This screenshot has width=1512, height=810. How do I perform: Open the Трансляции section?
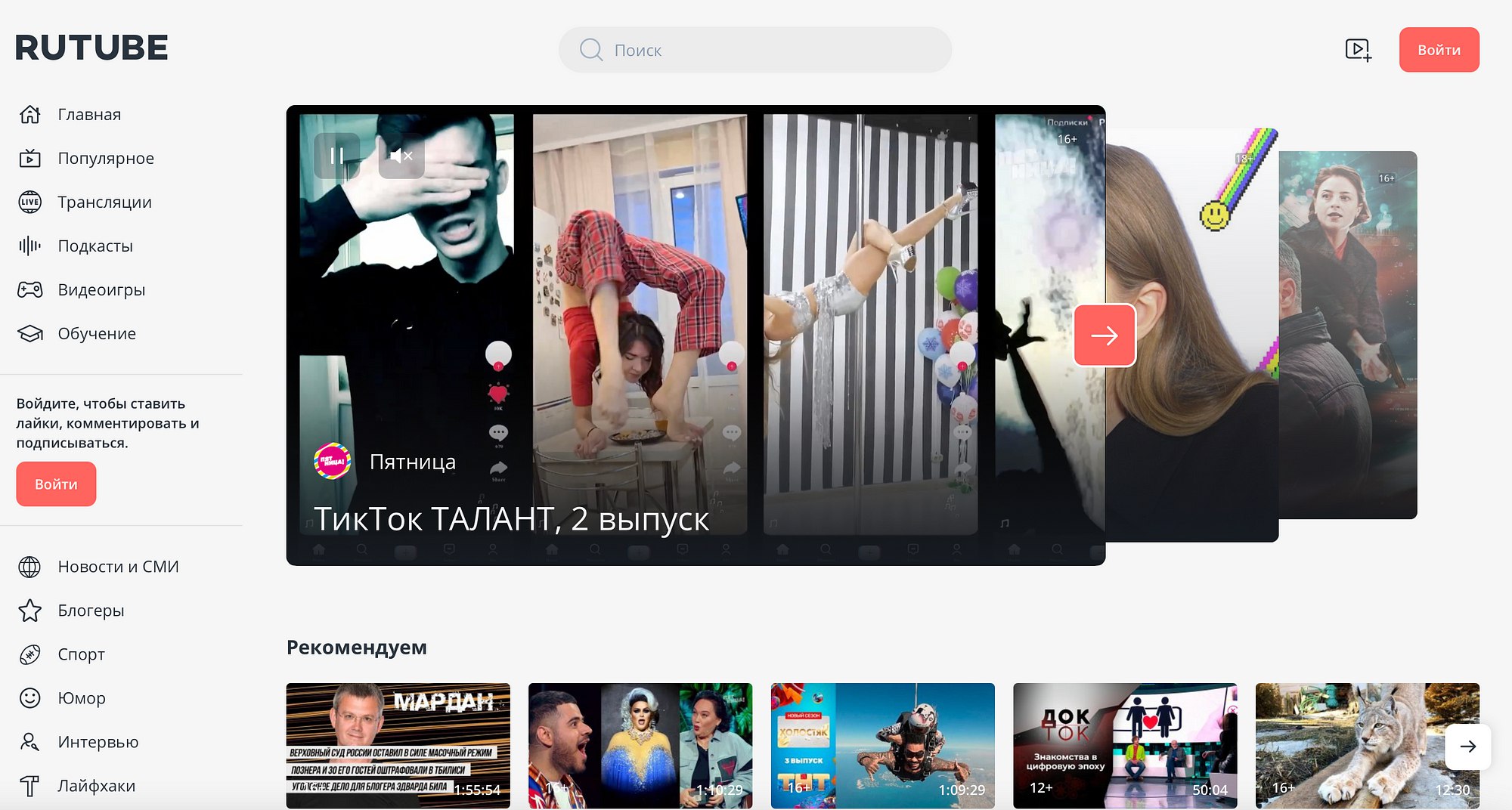[104, 202]
